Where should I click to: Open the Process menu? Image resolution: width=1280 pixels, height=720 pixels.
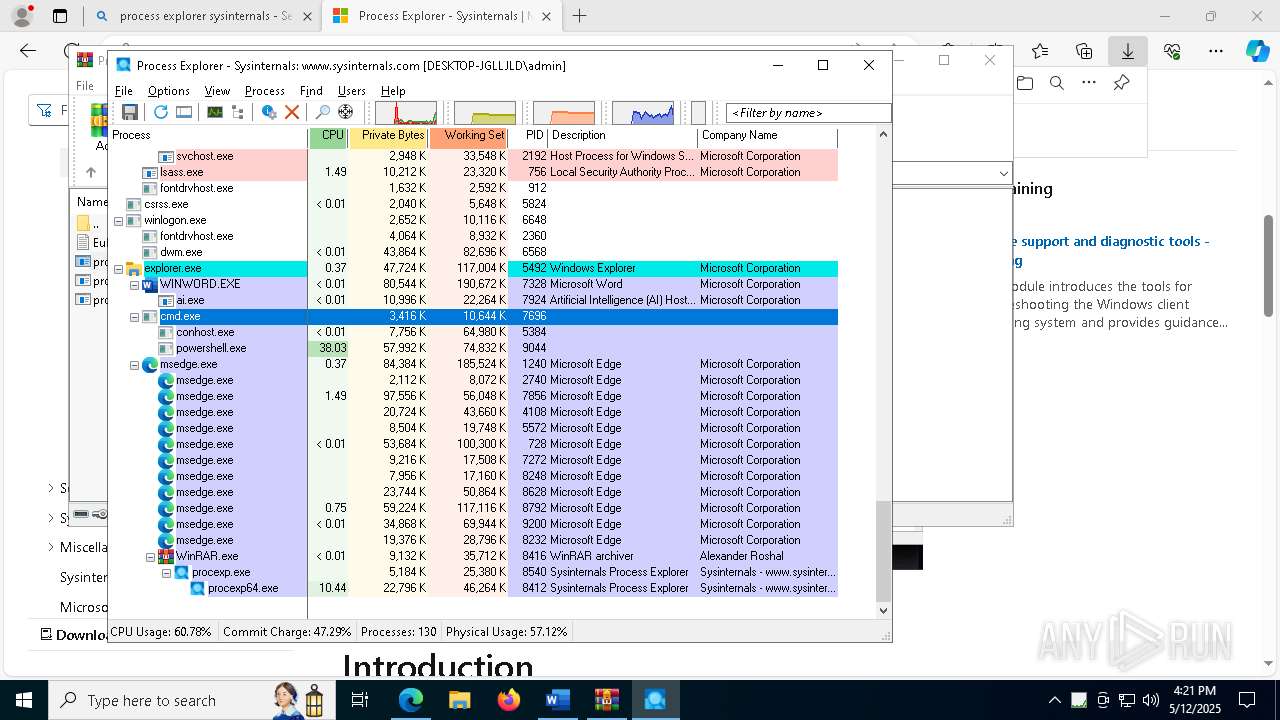point(265,90)
